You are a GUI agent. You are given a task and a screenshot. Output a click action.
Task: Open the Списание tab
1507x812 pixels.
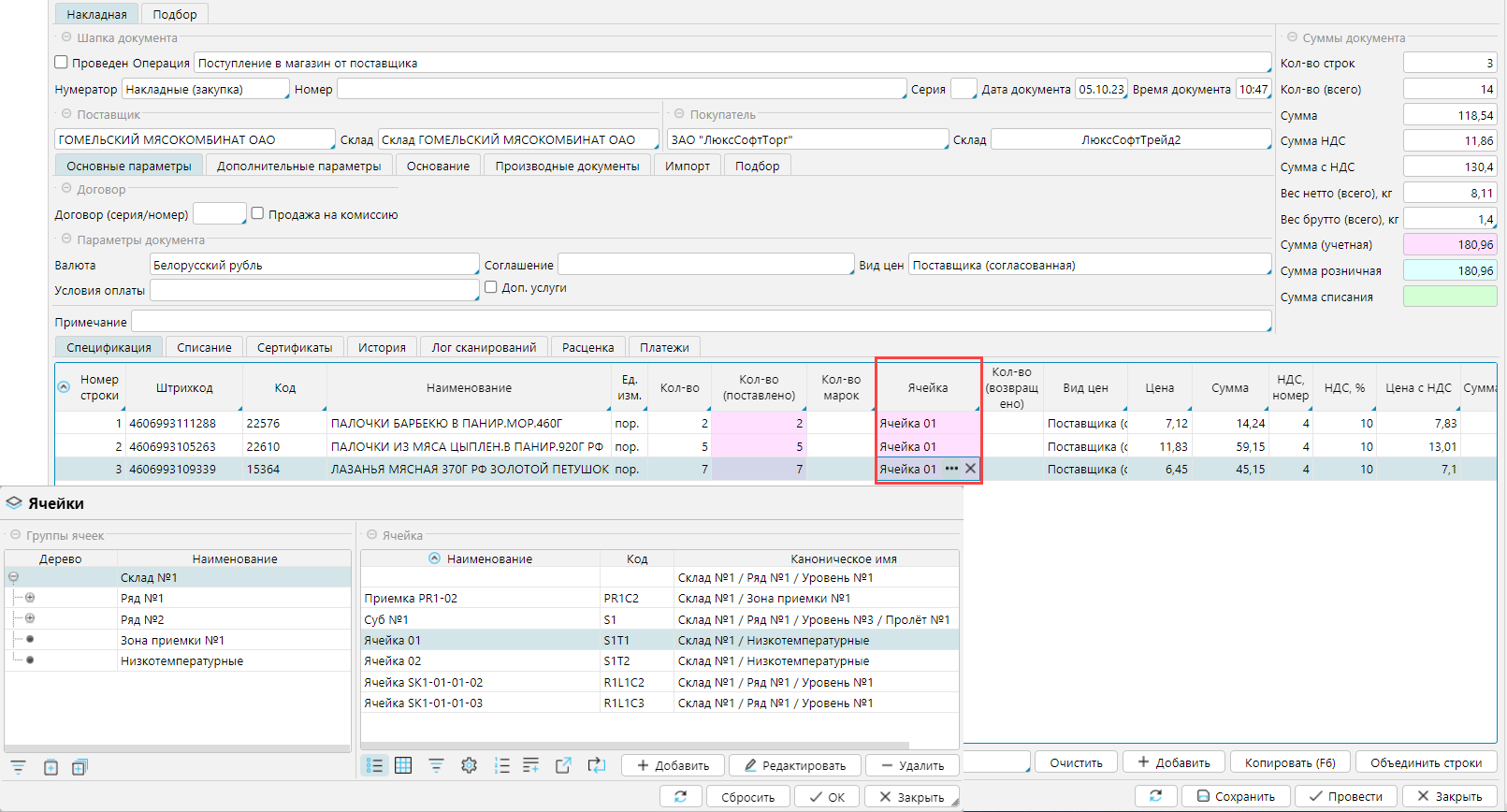(204, 347)
